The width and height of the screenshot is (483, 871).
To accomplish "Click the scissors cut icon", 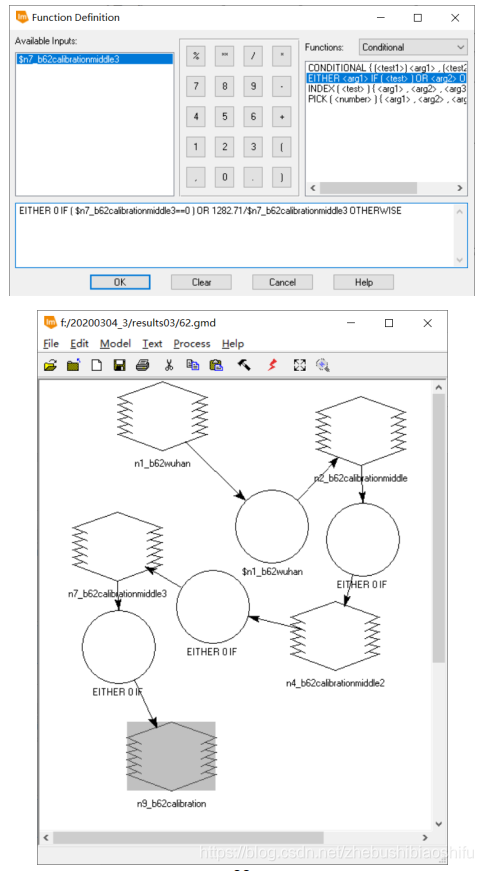I will pos(169,365).
